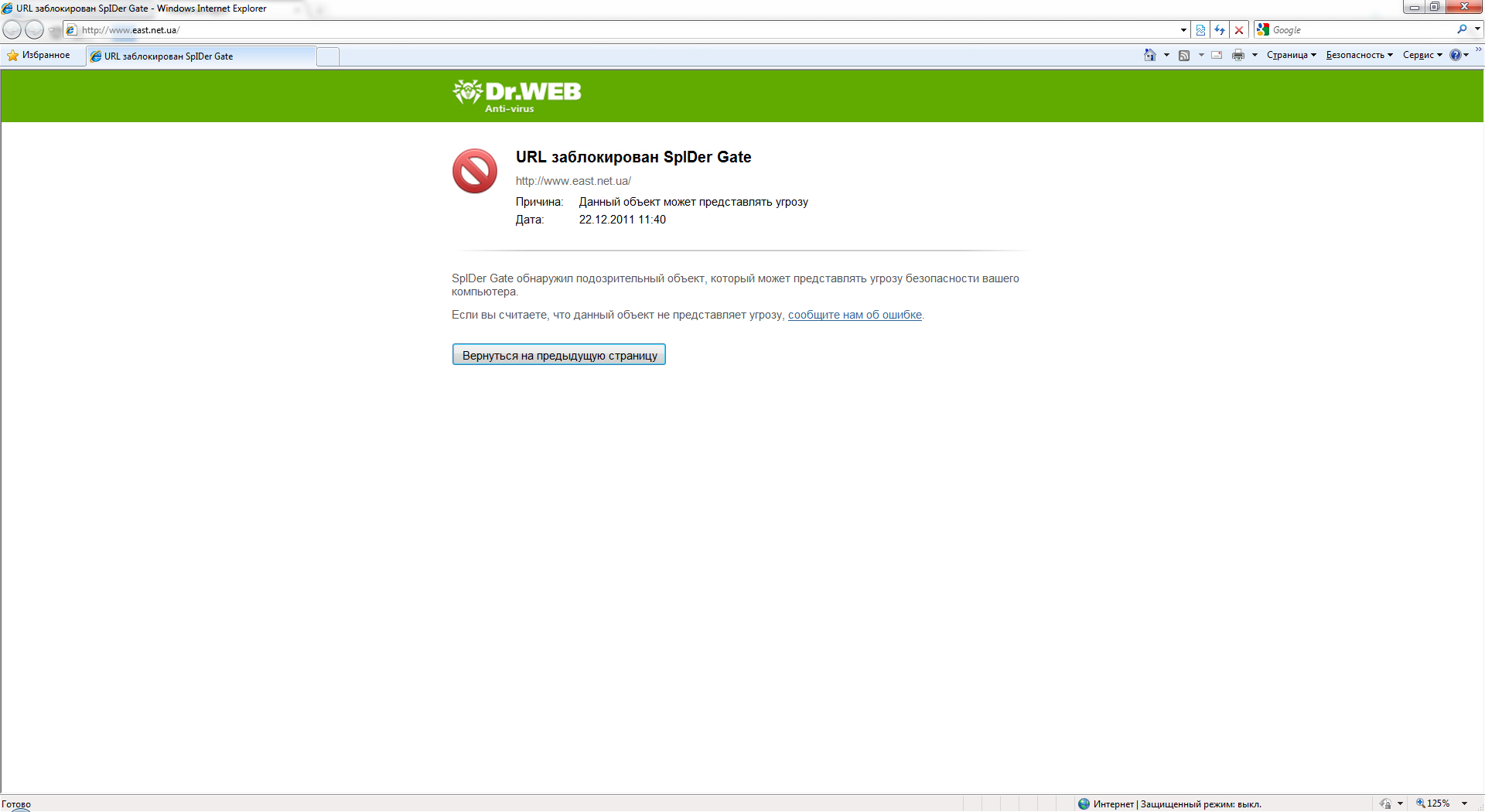Click the blocked URL http://www.east.net.ua/ text
1485x812 pixels.
click(573, 181)
